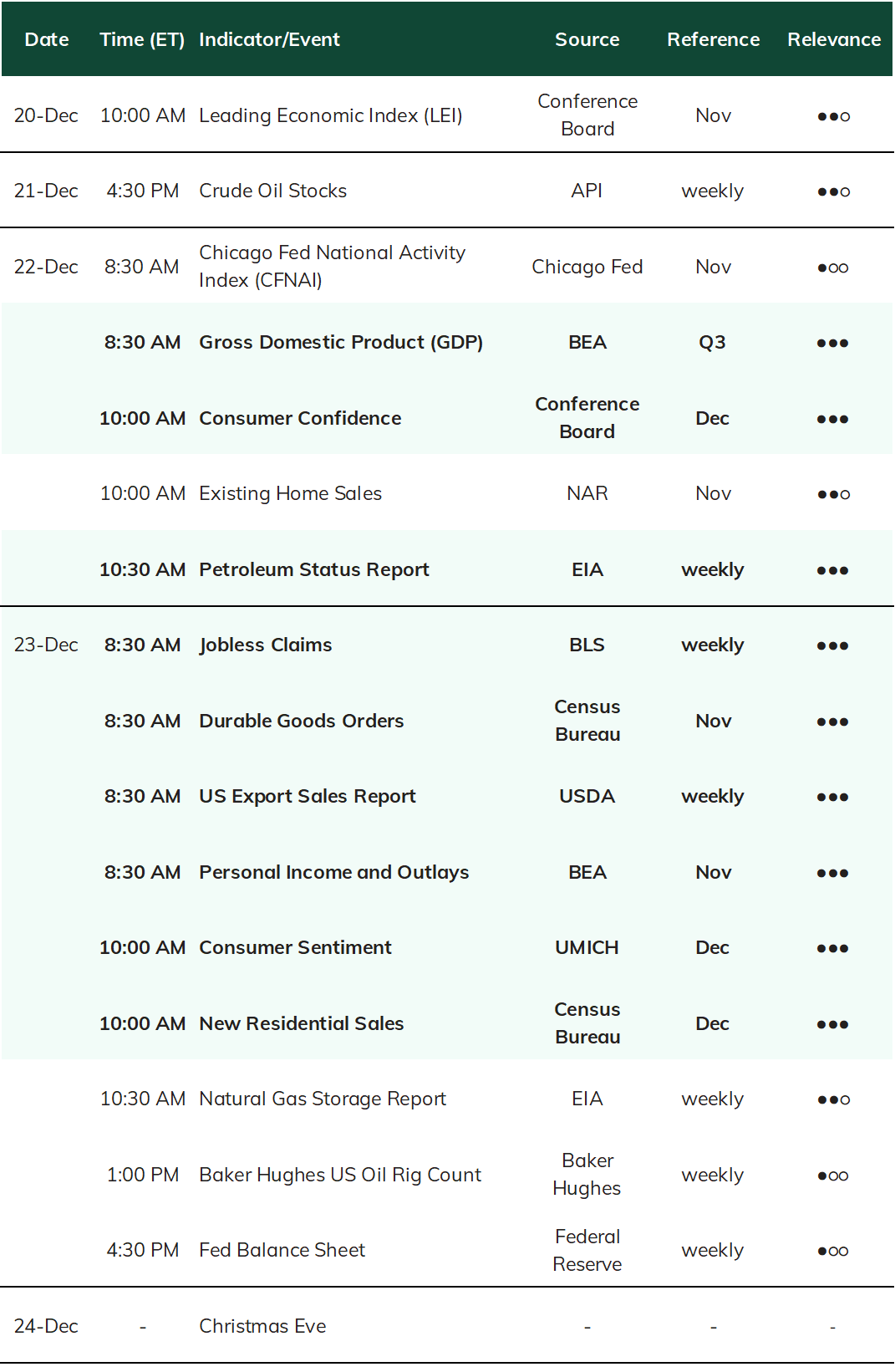Select the Petroleum Status Report row
The height and width of the screenshot is (1372, 895).
click(447, 569)
